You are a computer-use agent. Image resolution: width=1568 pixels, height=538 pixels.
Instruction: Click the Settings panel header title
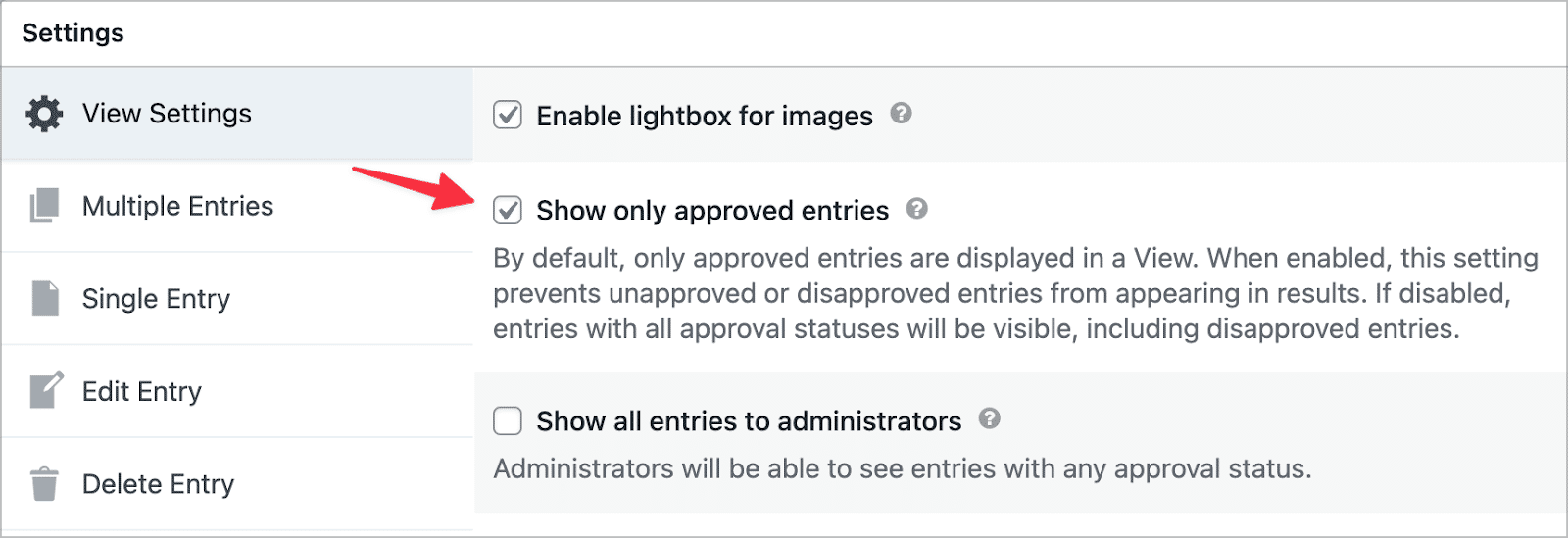[73, 33]
